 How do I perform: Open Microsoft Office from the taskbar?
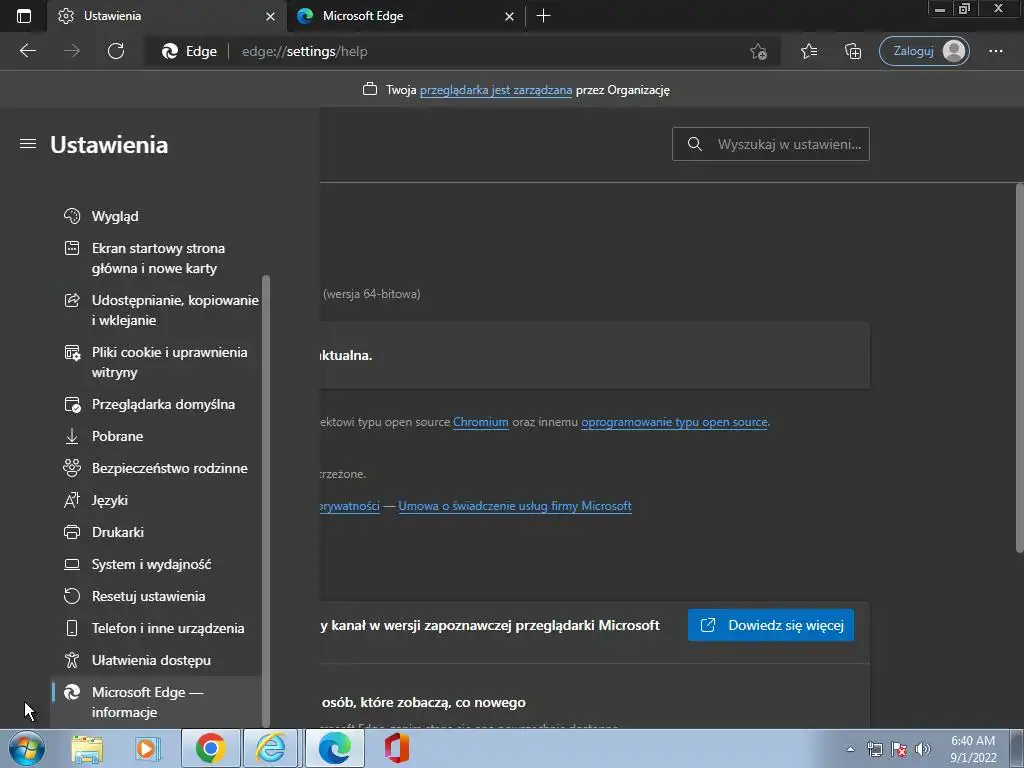(396, 748)
